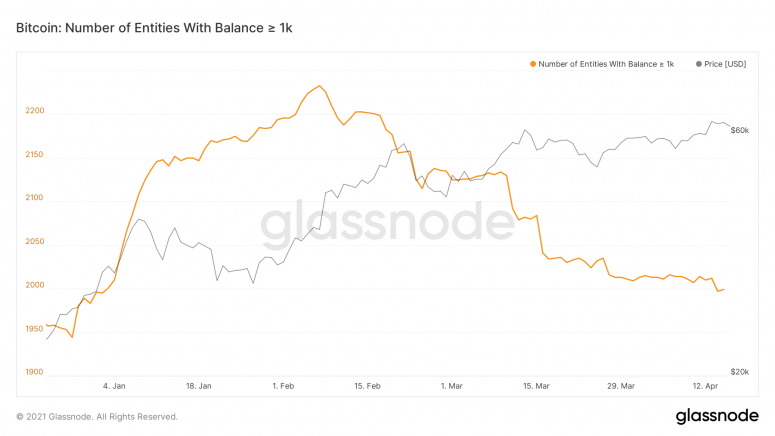This screenshot has height=436, width=775.
Task: Select the 1. Feb date label
Action: [283, 385]
